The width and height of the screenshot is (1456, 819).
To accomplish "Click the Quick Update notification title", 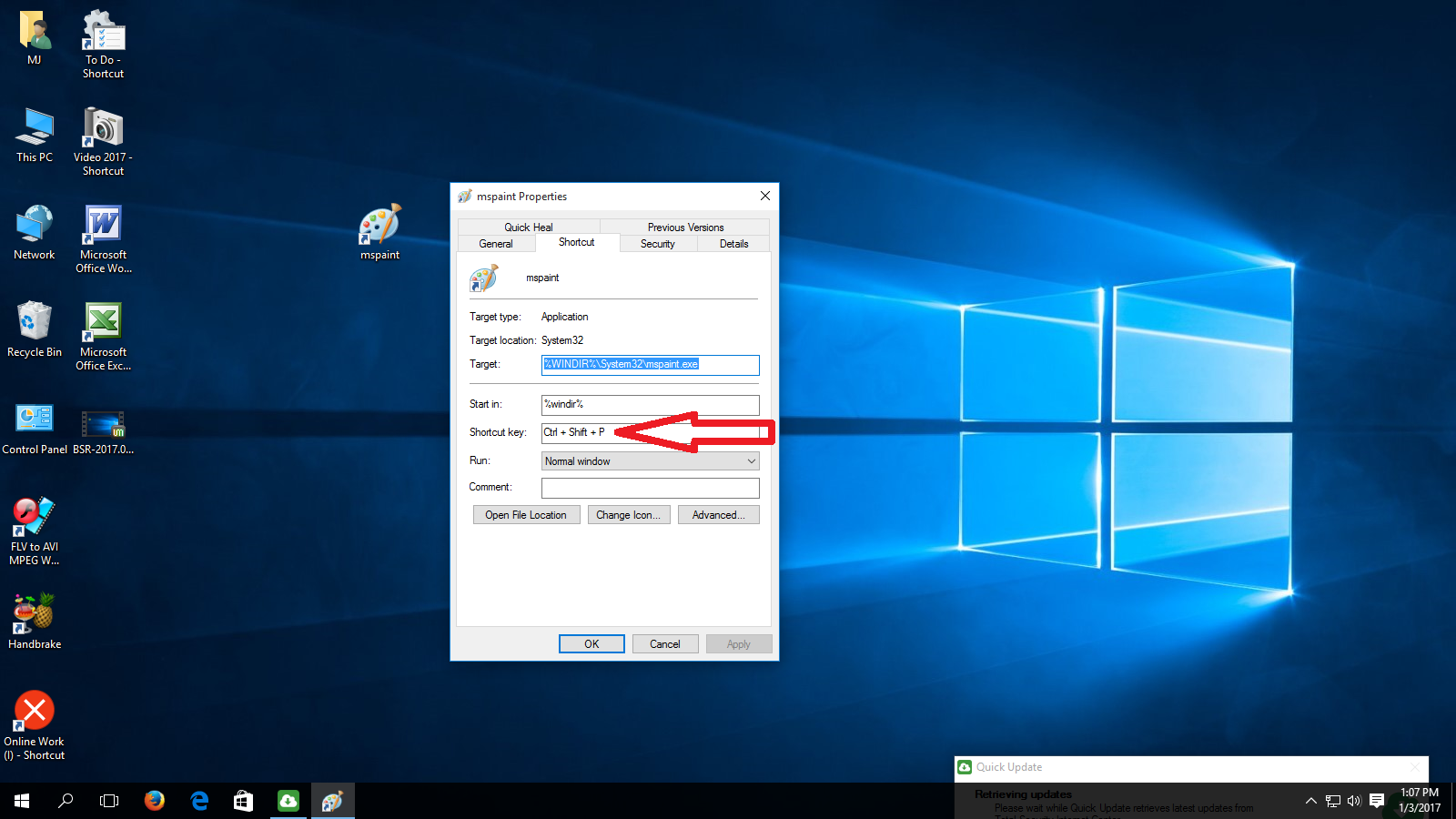I will tap(1009, 767).
